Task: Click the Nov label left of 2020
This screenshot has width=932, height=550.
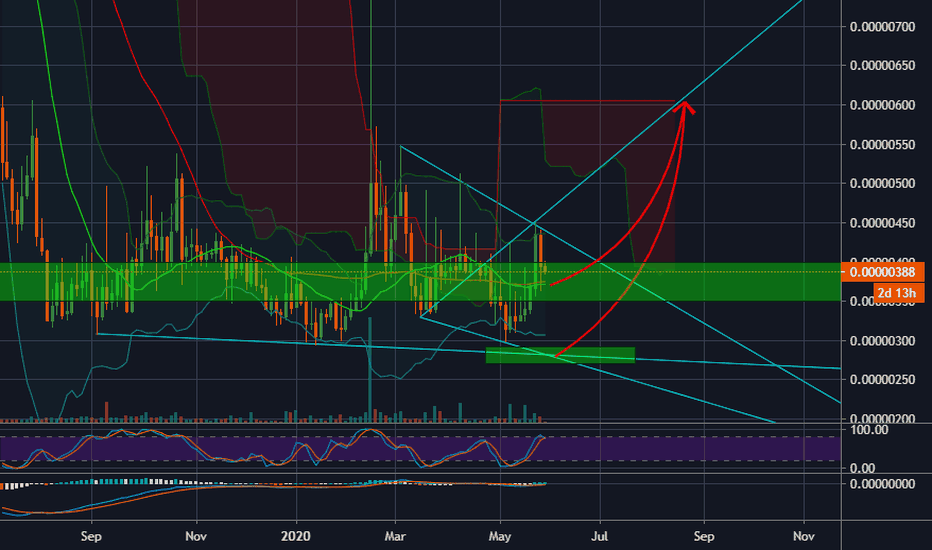Action: pos(196,536)
